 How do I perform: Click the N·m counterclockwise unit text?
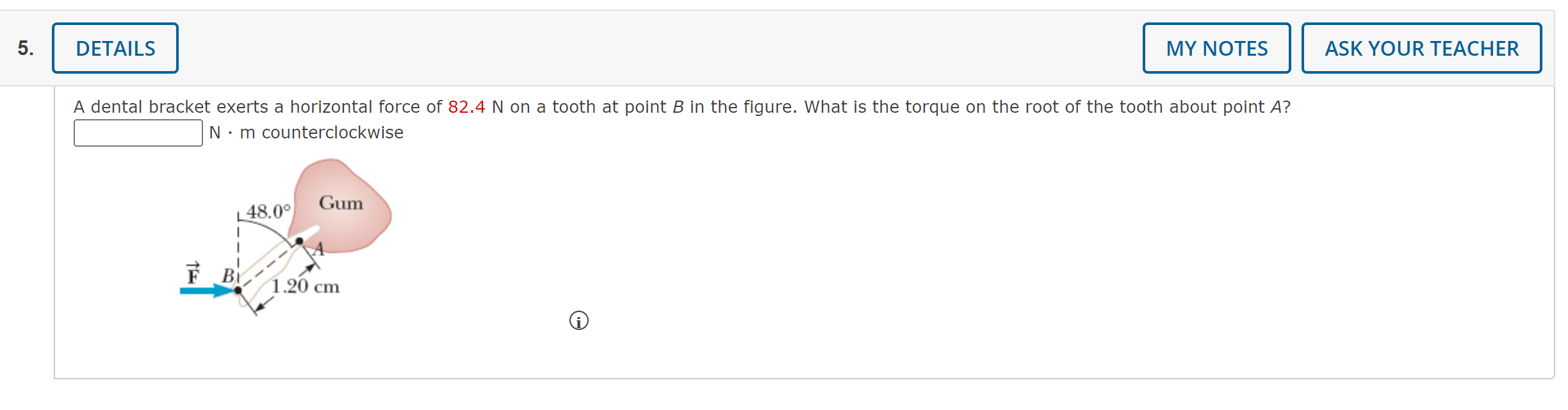pos(306,133)
